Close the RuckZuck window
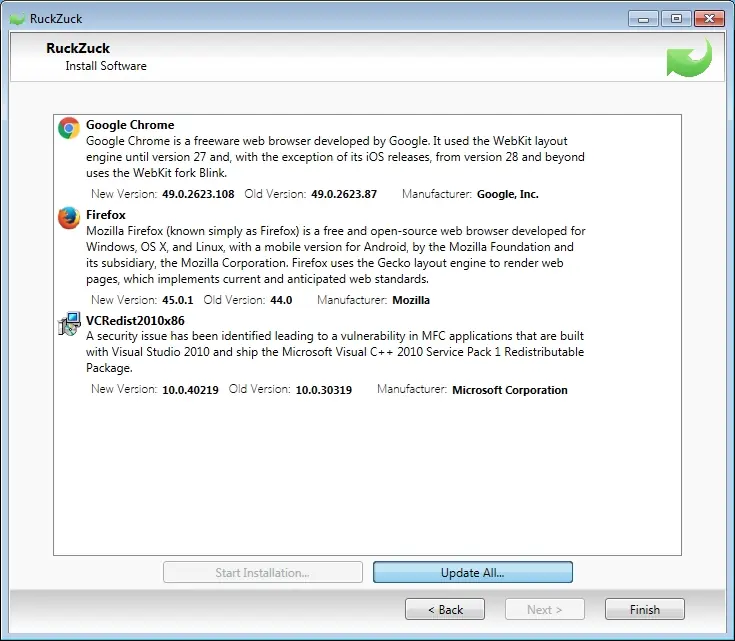 tap(709, 19)
